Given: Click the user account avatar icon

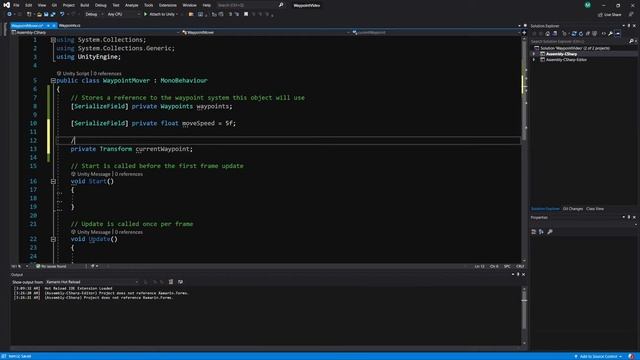Looking at the screenshot, I should (x=587, y=5).
